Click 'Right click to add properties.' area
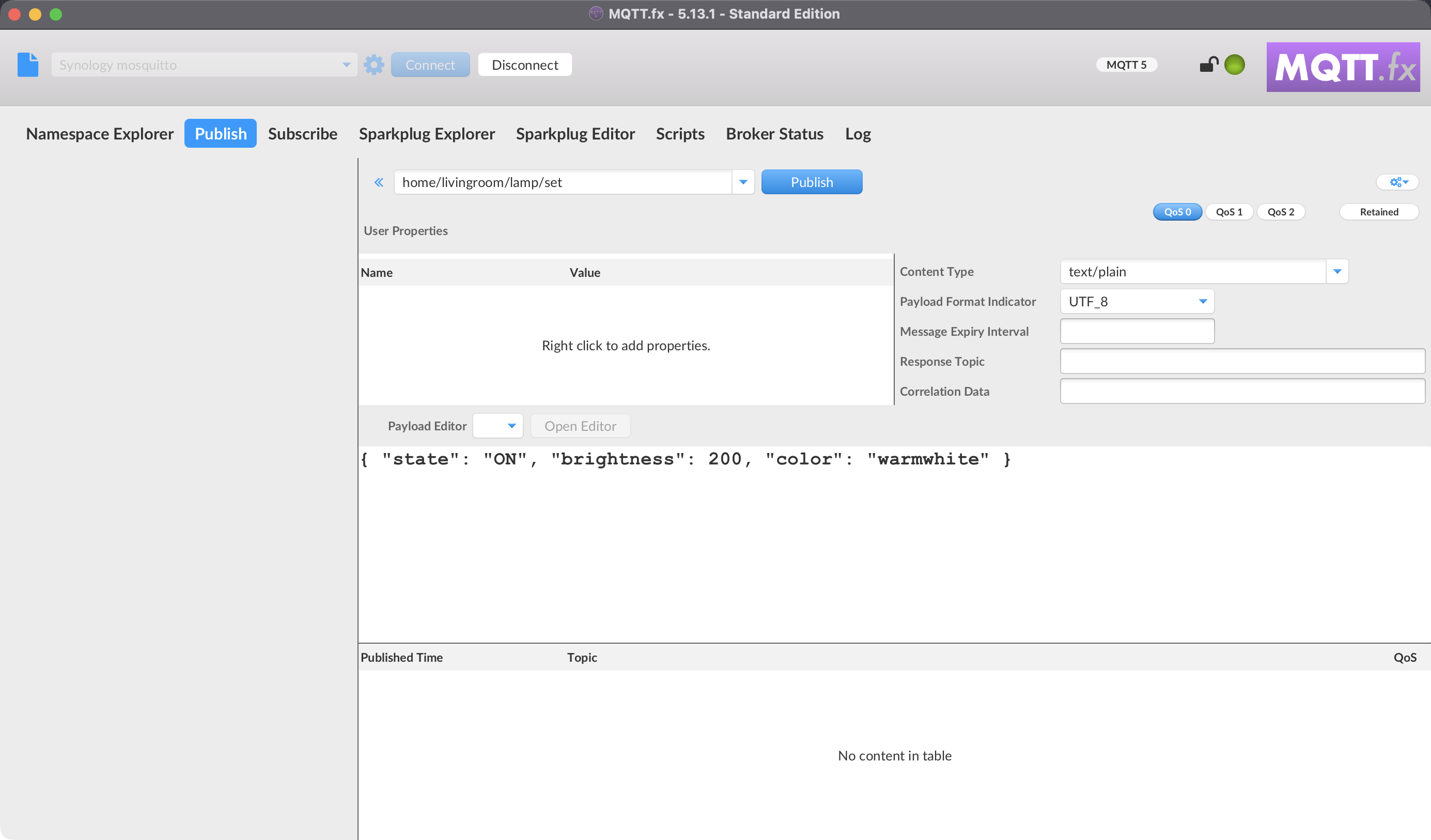The height and width of the screenshot is (840, 1431). coord(626,346)
